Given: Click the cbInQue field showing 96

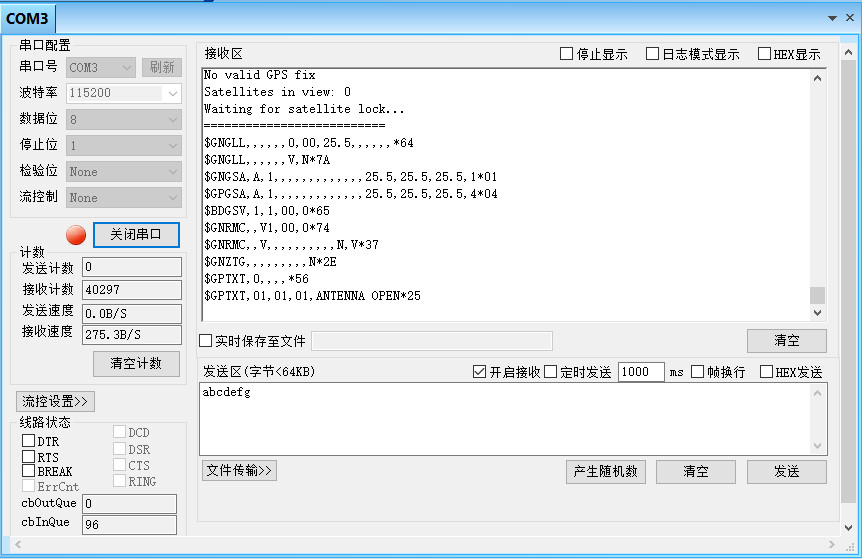Looking at the screenshot, I should (130, 524).
